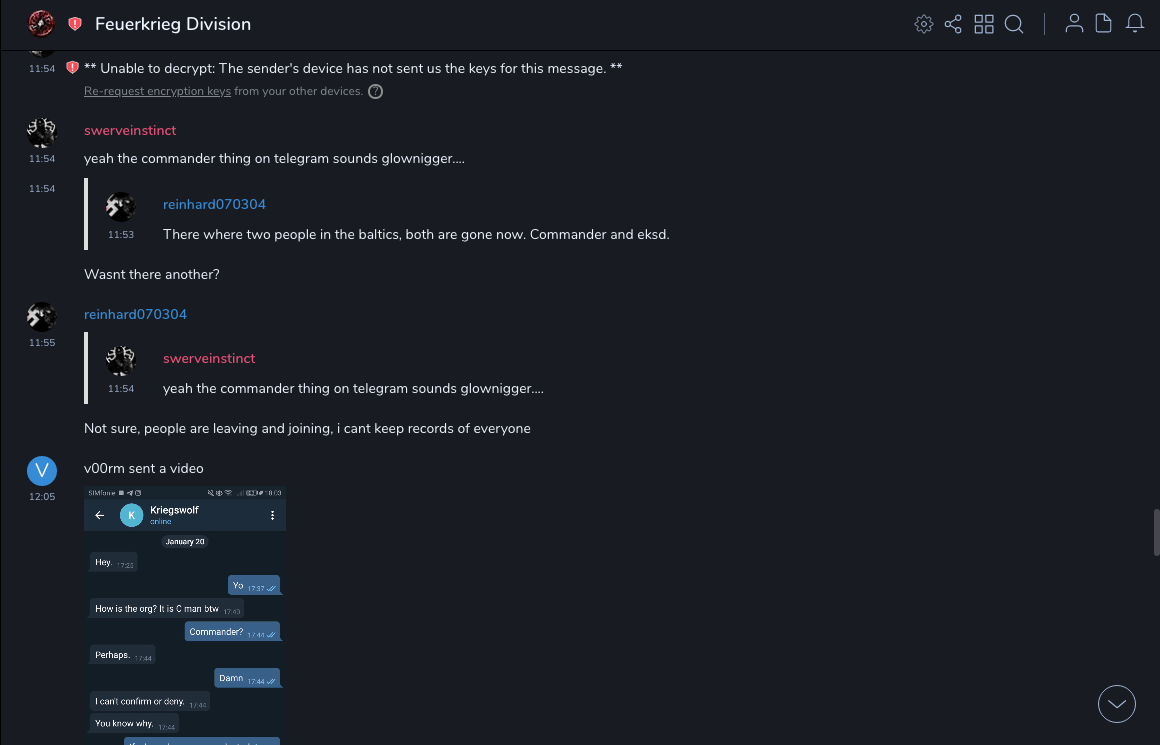Screen dimensions: 1160x745
Task: Open the integrations grid icon
Action: coord(984,24)
